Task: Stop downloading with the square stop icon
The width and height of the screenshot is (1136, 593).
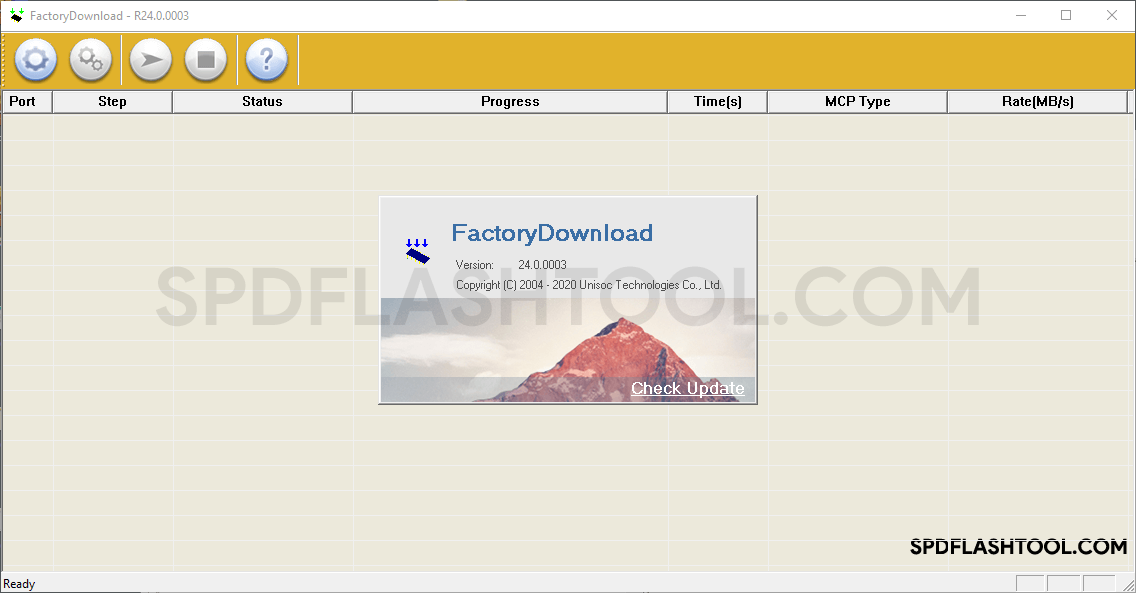Action: coord(206,59)
